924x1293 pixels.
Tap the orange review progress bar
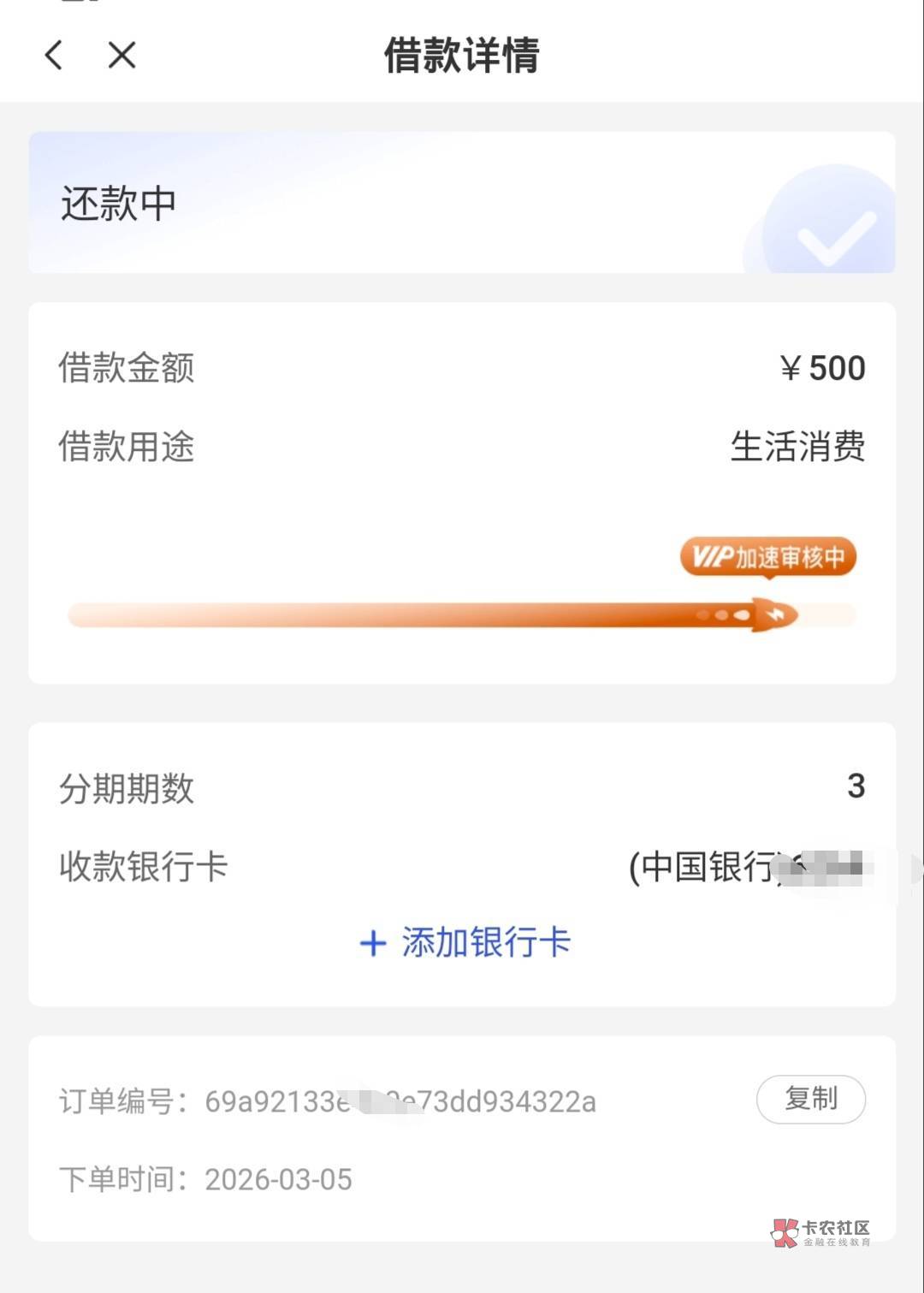point(411,614)
